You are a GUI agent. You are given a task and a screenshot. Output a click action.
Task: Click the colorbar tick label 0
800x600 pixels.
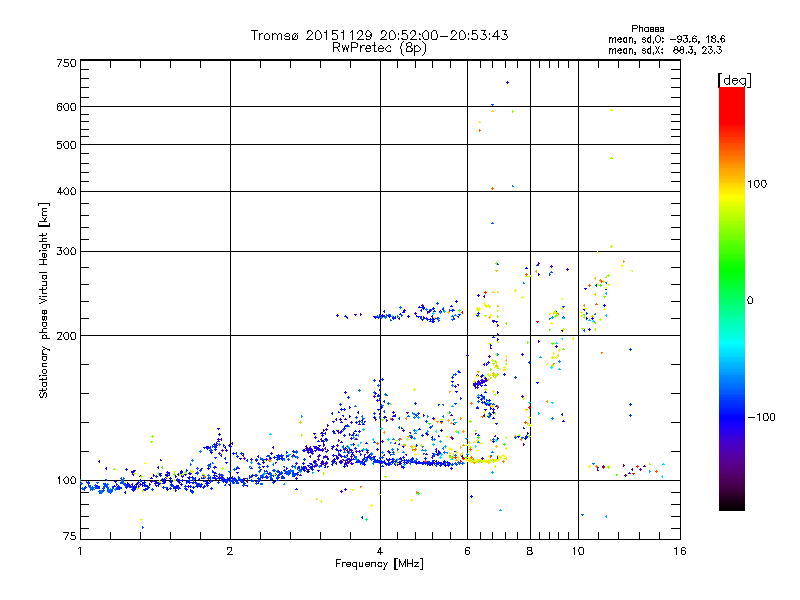(x=750, y=300)
